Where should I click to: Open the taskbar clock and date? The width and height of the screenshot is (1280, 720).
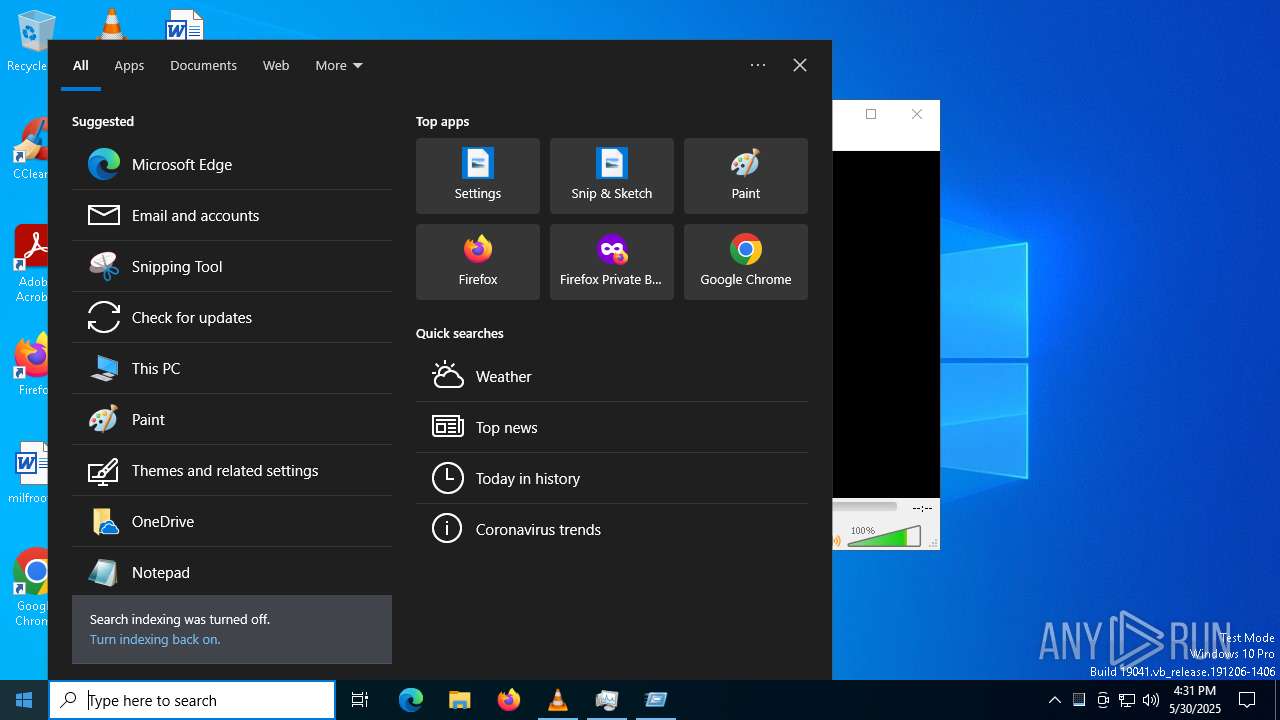tap(1195, 700)
